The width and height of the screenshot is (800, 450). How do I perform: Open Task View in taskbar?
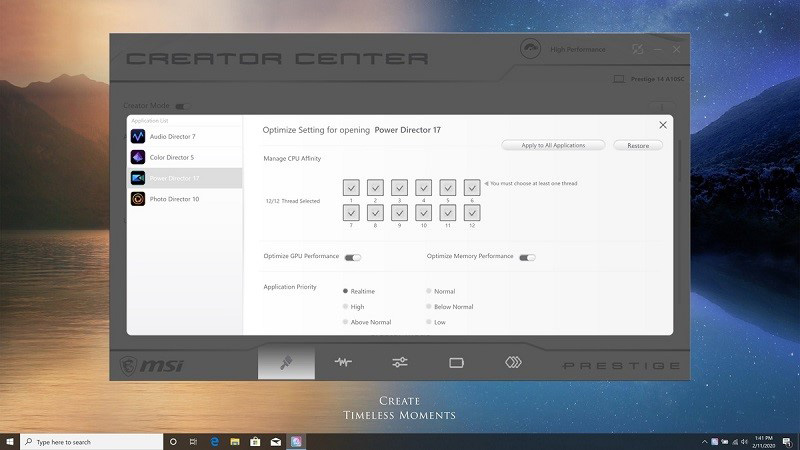pyautogui.click(x=193, y=442)
